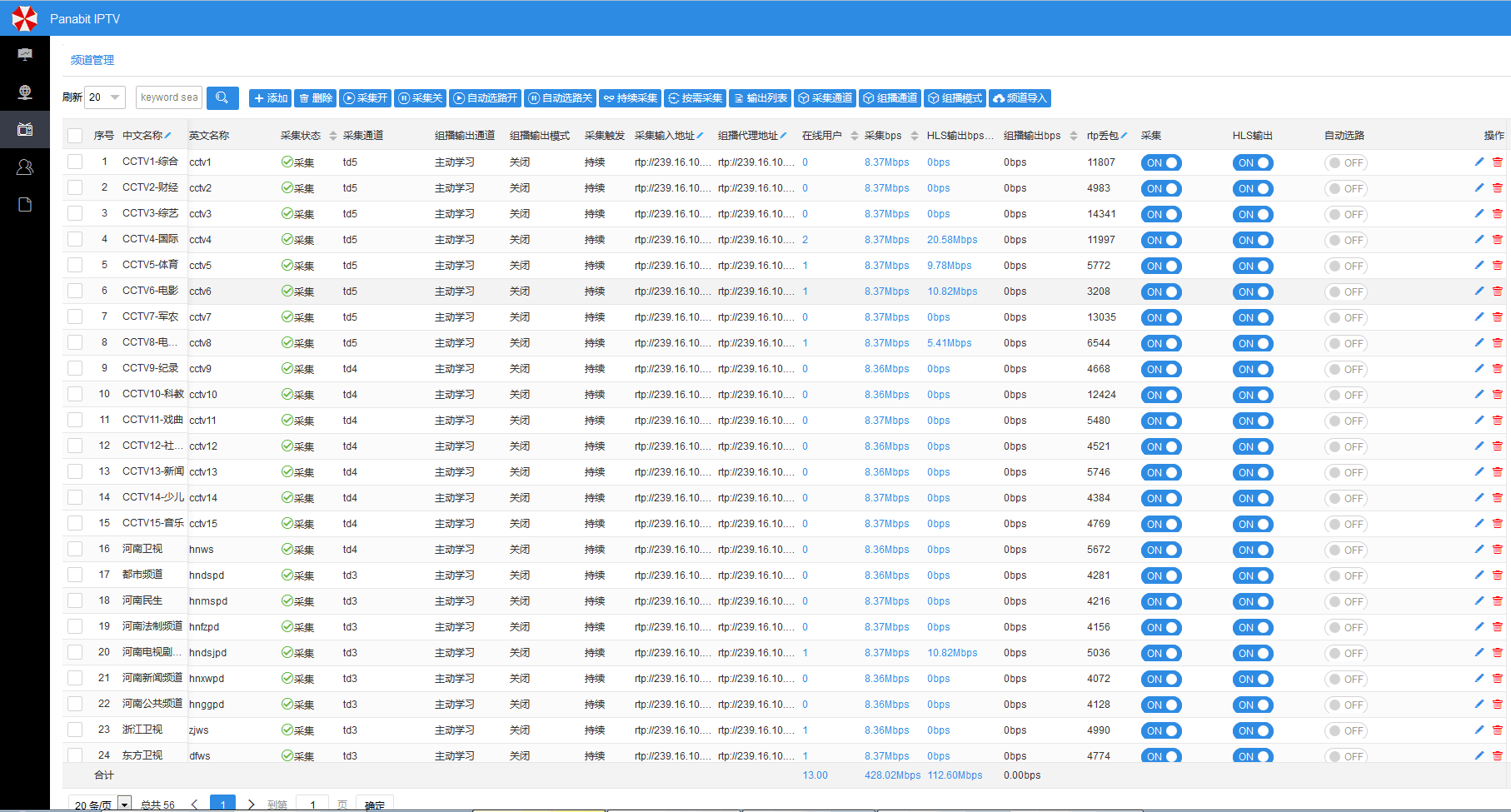Click the 频道导入 import button

click(x=1020, y=98)
